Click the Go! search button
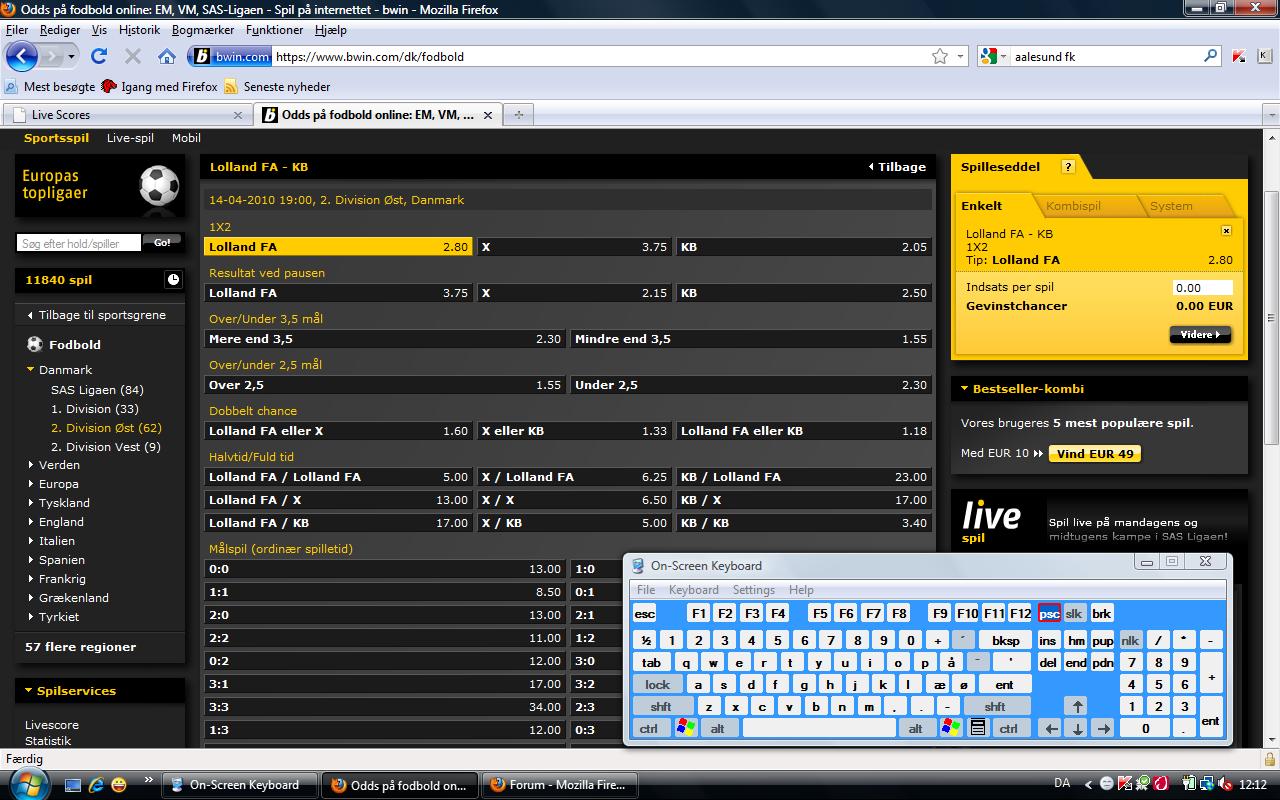Viewport: 1280px width, 800px height. [x=162, y=242]
